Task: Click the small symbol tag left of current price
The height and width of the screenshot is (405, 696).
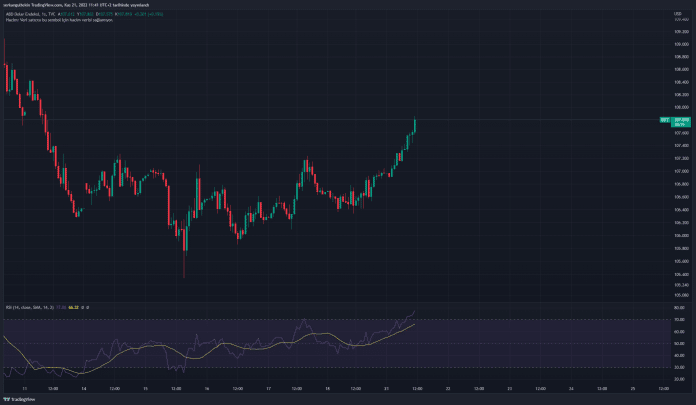Action: (665, 119)
